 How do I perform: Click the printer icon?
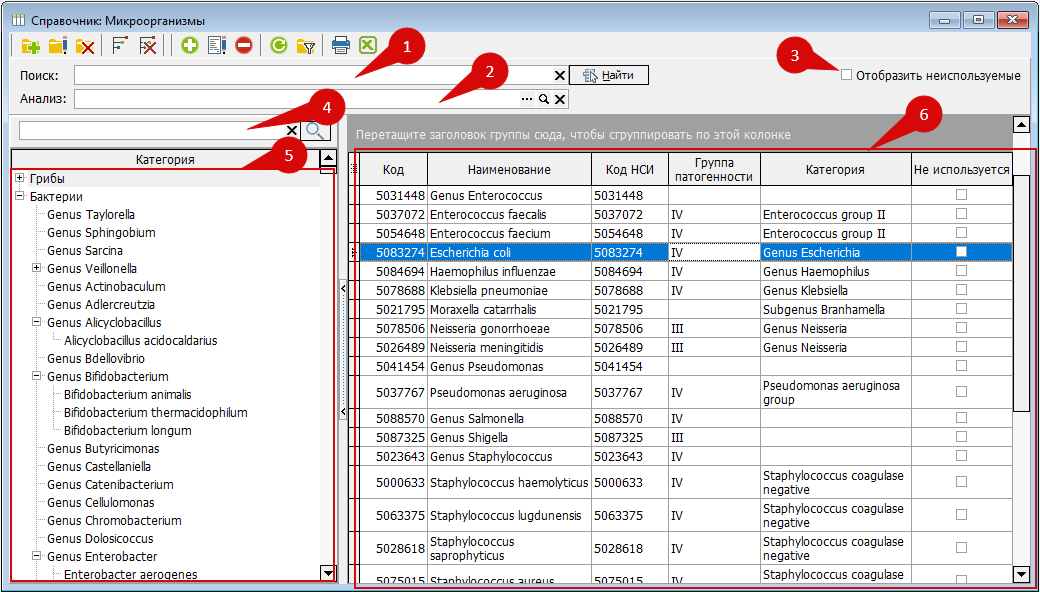340,46
